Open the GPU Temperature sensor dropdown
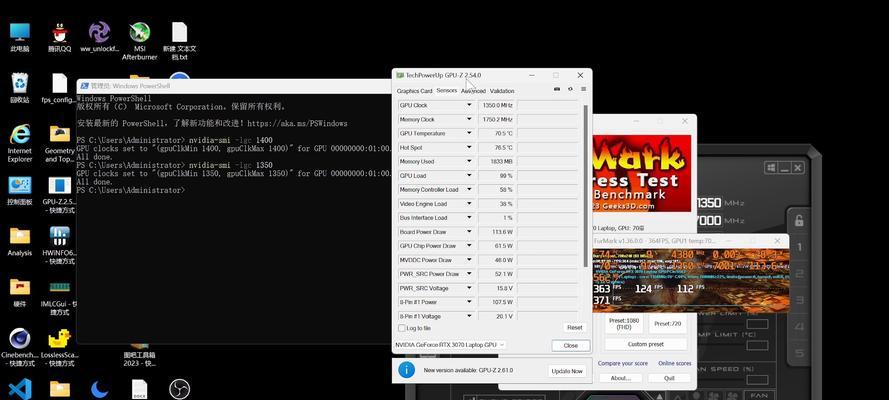This screenshot has width=889, height=400. coord(469,134)
